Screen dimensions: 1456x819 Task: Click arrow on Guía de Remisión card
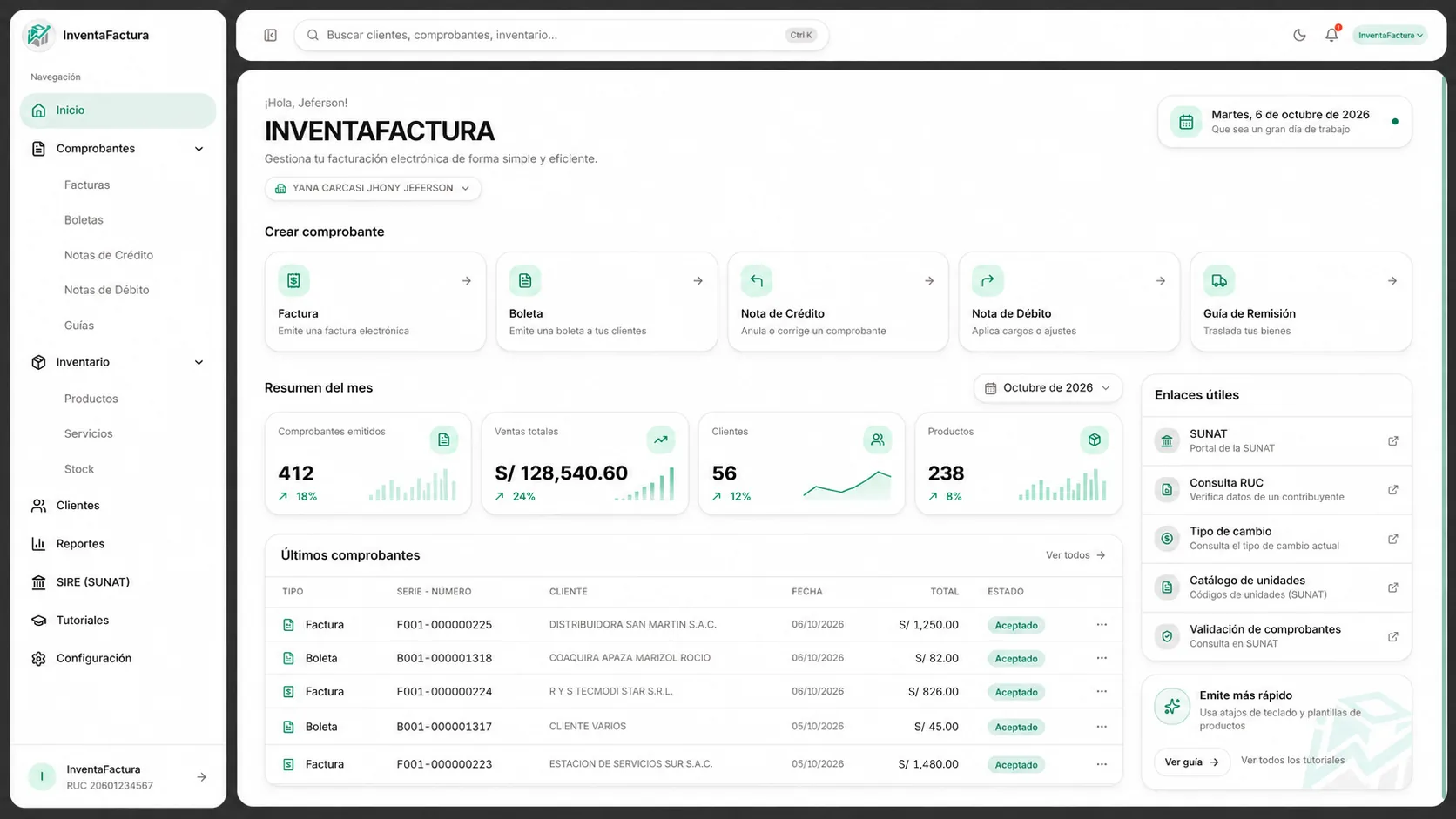pyautogui.click(x=1392, y=281)
